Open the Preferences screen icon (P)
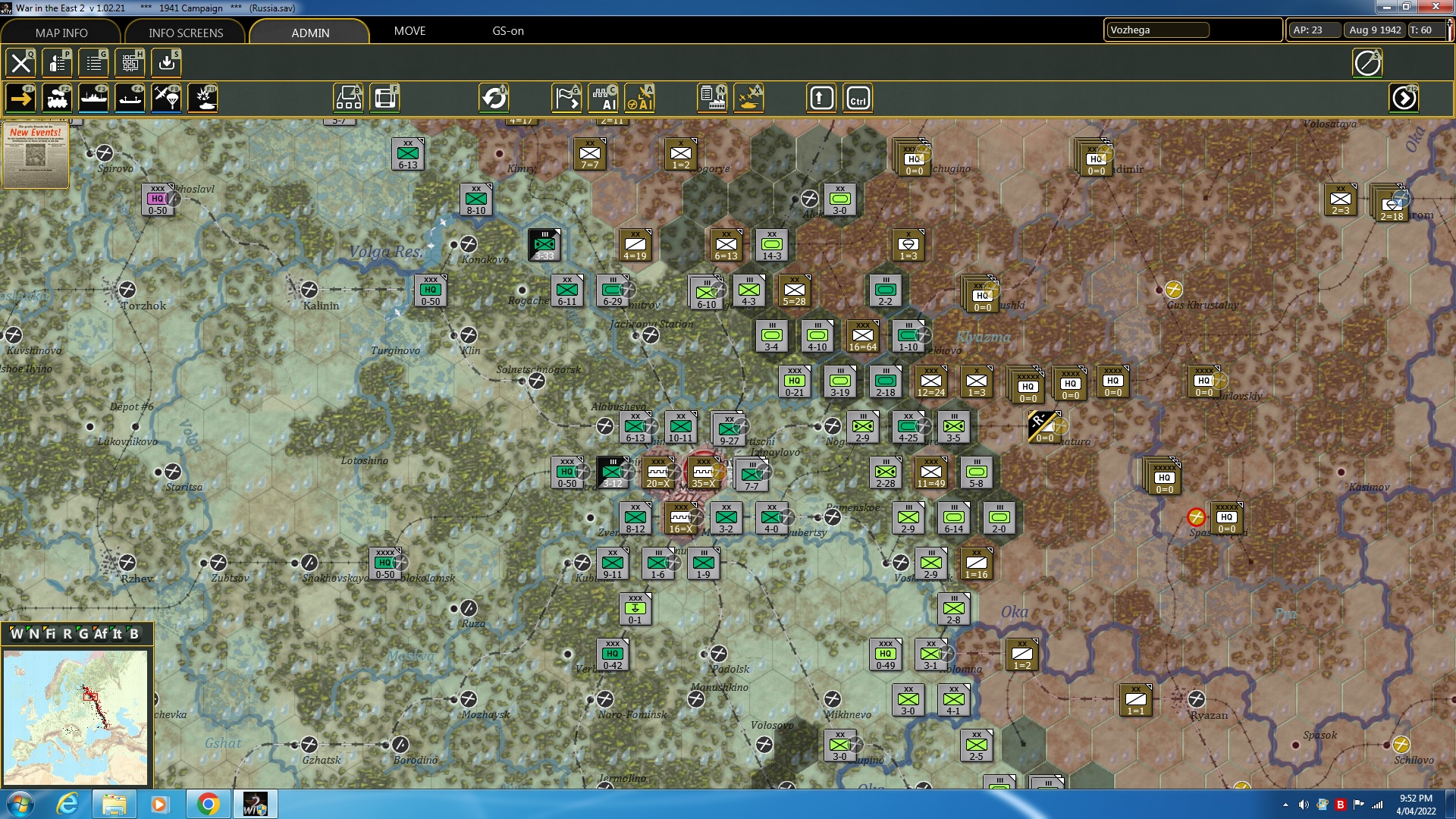Viewport: 1456px width, 819px height. (57, 63)
